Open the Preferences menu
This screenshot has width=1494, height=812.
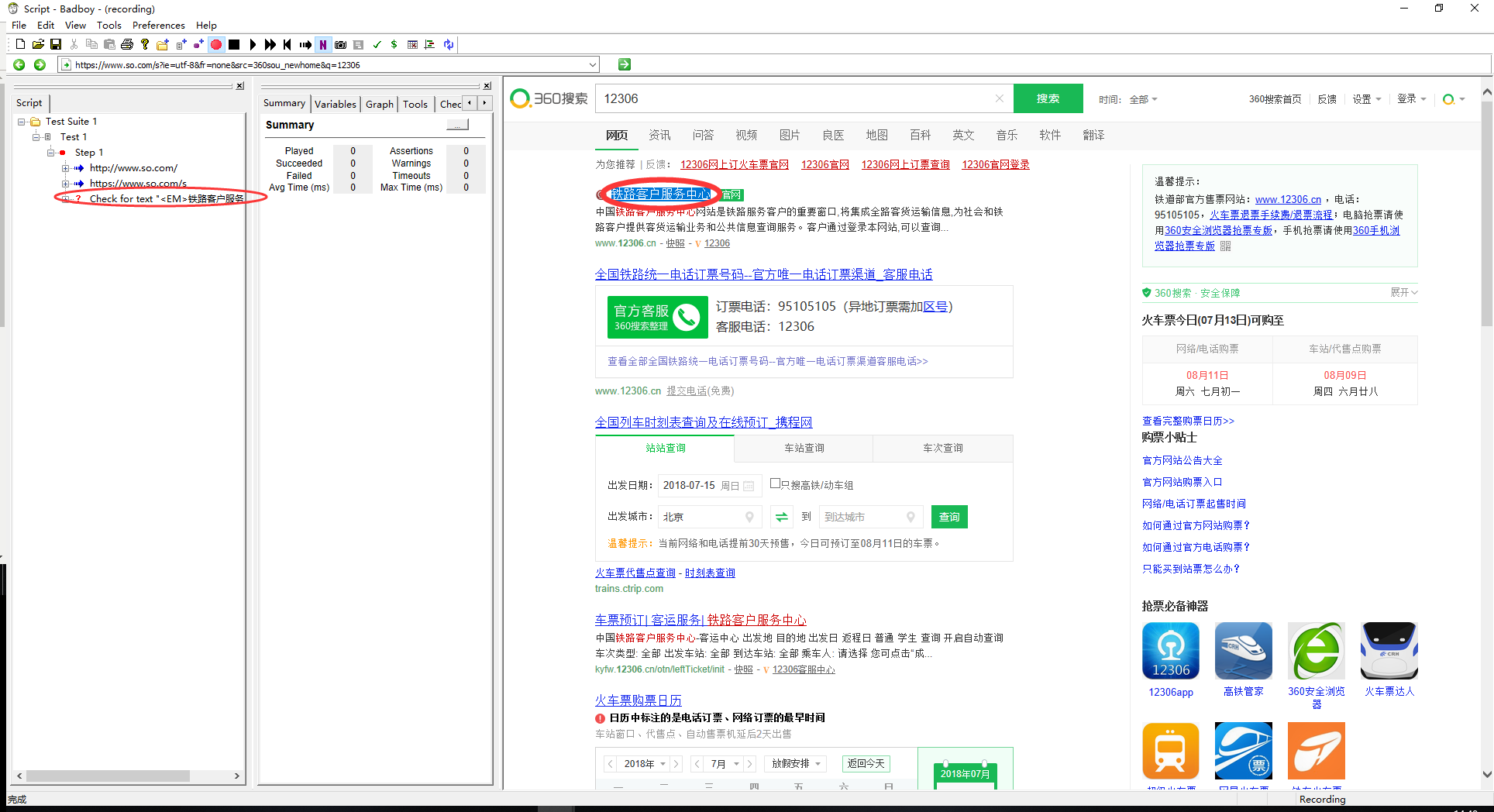(x=159, y=26)
